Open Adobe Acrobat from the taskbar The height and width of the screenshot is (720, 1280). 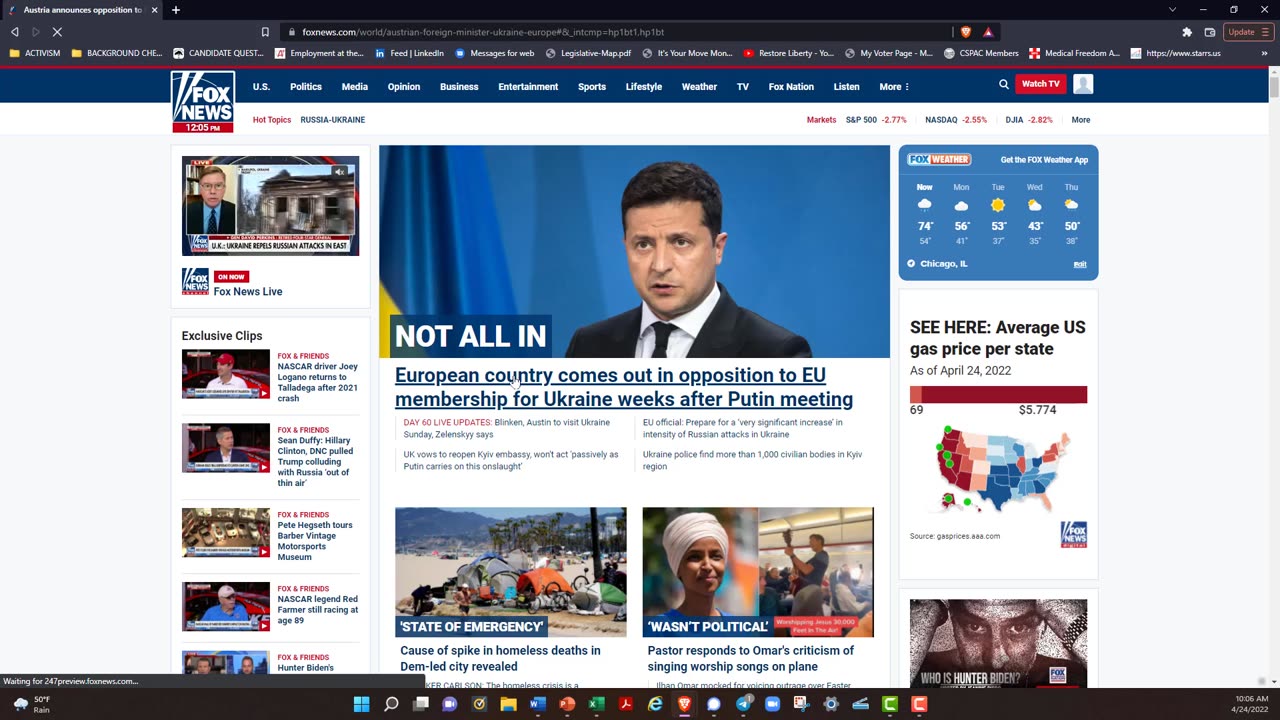tap(625, 704)
